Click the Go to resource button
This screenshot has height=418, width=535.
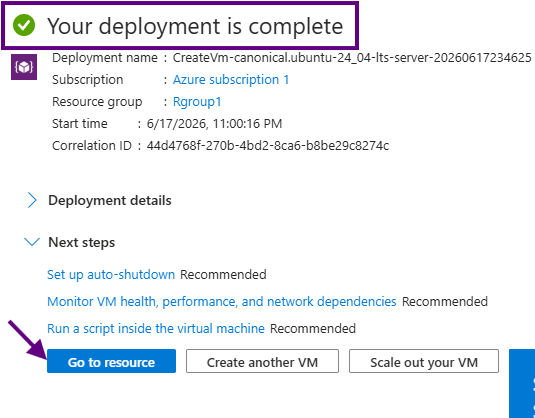click(x=112, y=361)
